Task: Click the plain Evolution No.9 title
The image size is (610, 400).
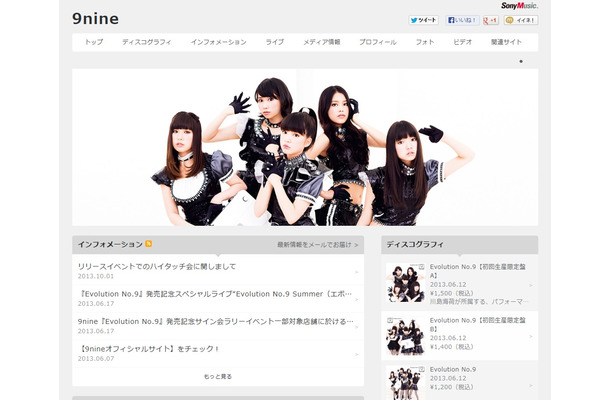Action: click(x=453, y=369)
